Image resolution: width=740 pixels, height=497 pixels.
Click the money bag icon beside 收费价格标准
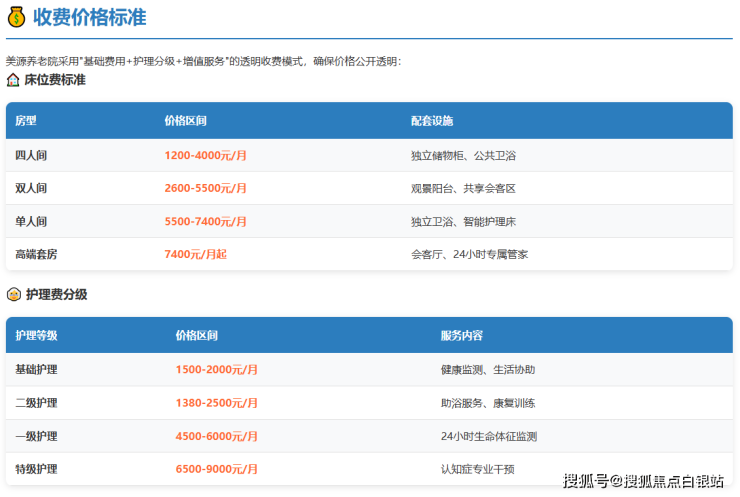[16, 17]
